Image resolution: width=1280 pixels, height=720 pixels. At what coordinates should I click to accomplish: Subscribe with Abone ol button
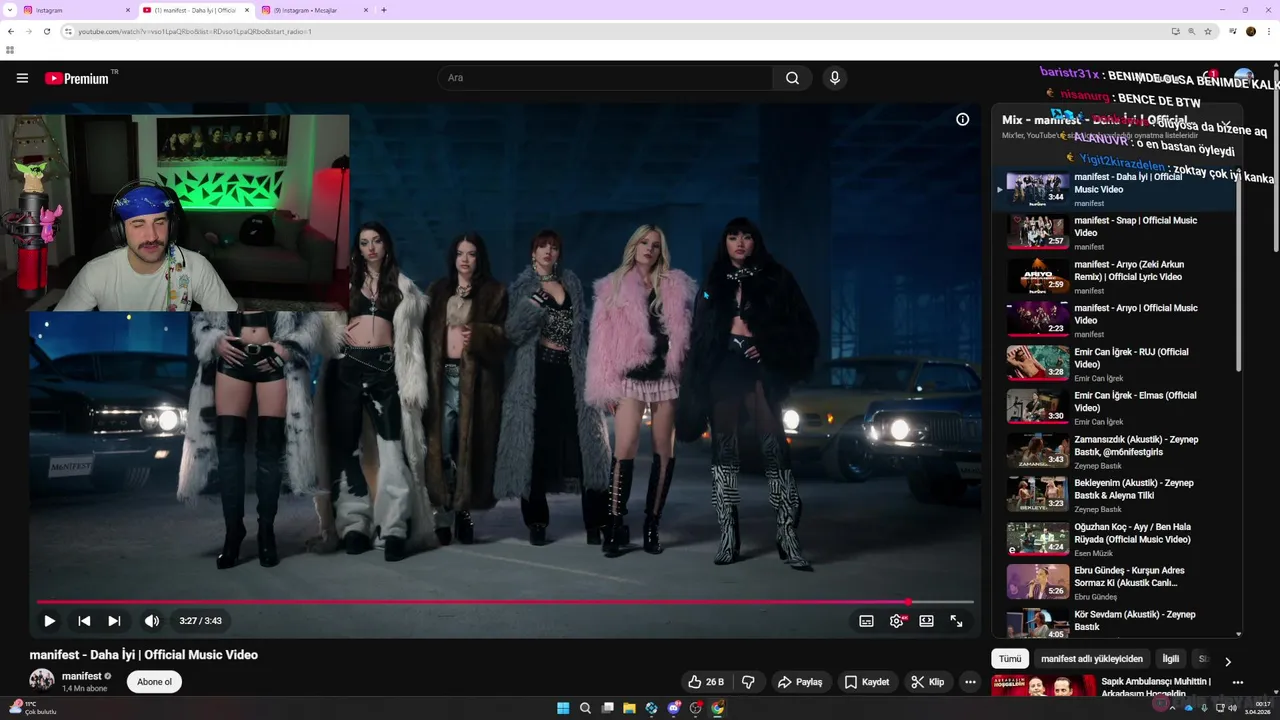click(x=154, y=682)
